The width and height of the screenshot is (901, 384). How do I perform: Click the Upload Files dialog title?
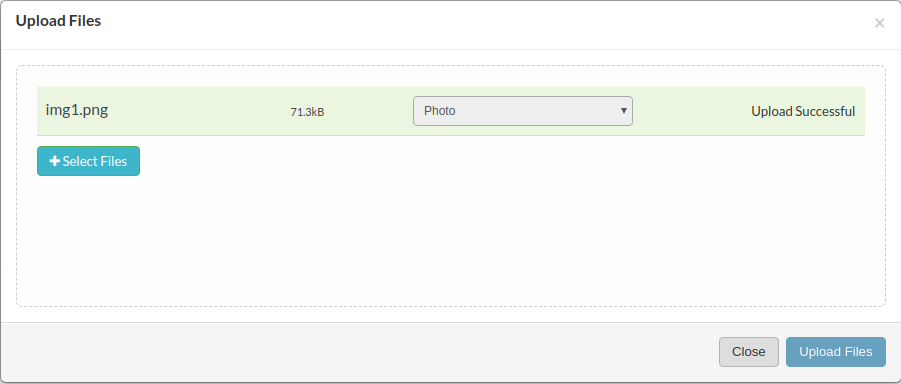click(x=58, y=21)
